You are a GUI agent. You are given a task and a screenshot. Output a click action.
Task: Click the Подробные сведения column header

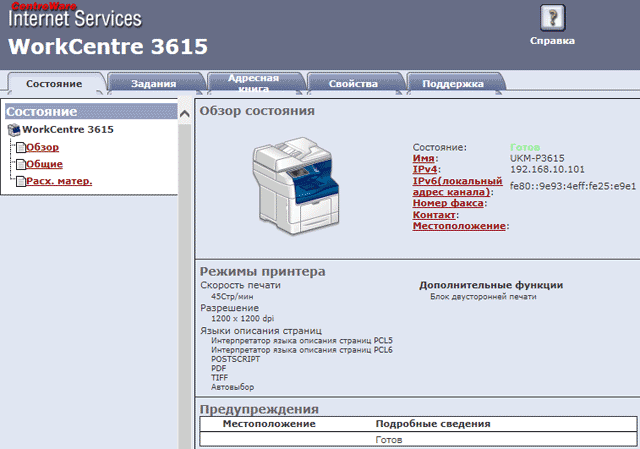[x=433, y=424]
